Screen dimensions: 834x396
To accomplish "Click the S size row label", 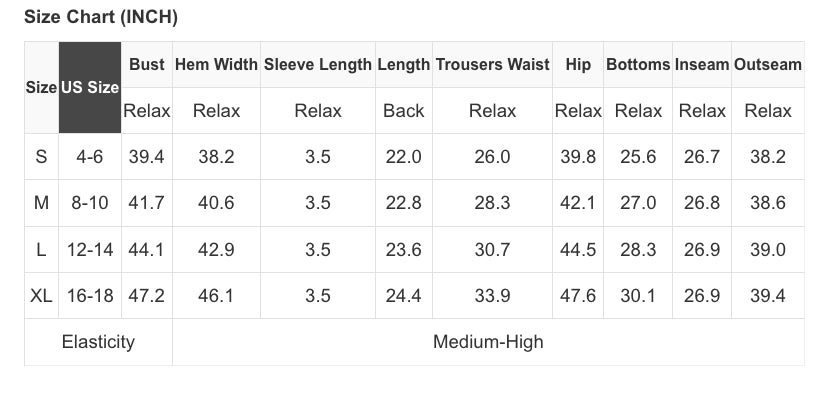I will point(41,157).
